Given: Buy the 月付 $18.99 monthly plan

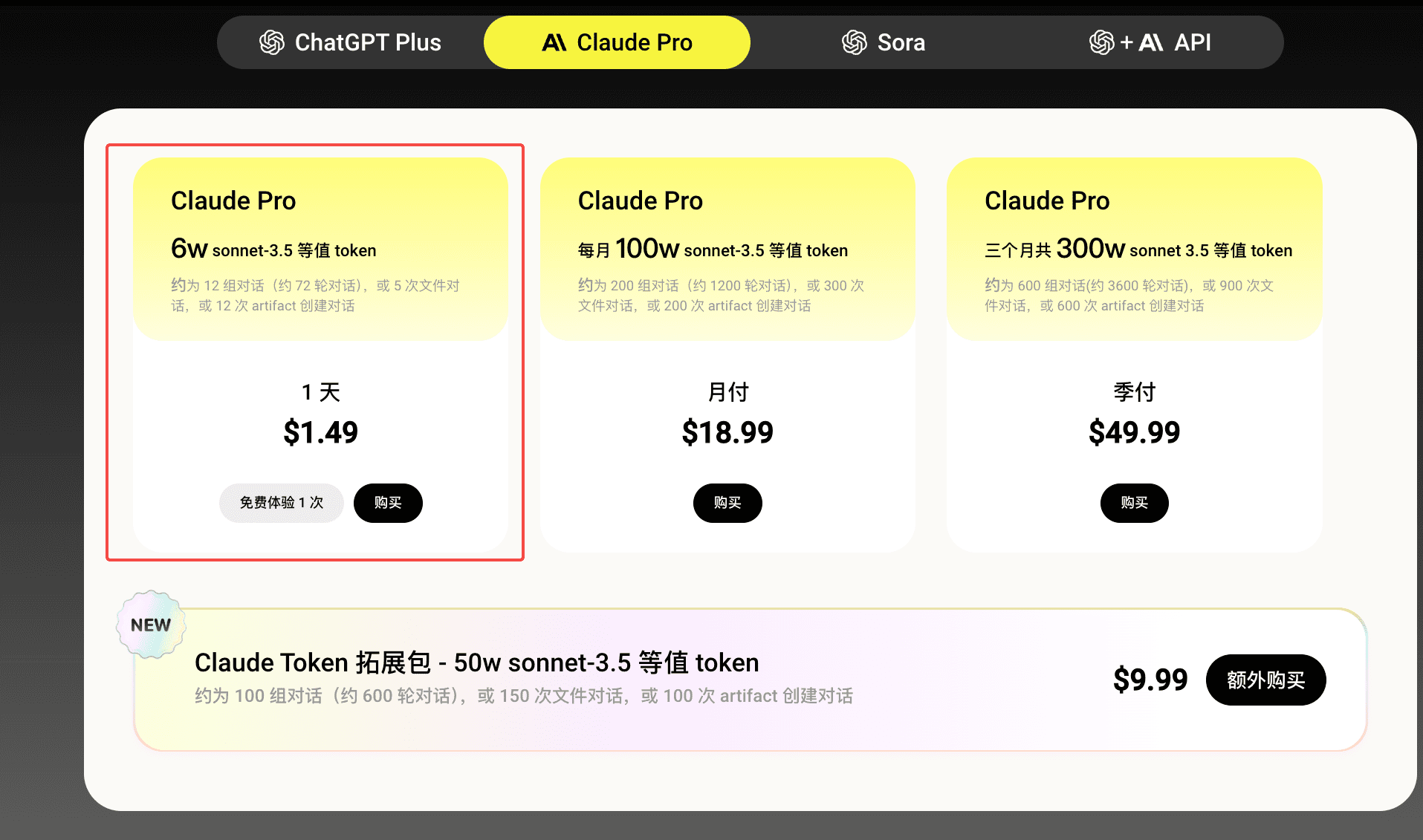Looking at the screenshot, I should pos(727,503).
